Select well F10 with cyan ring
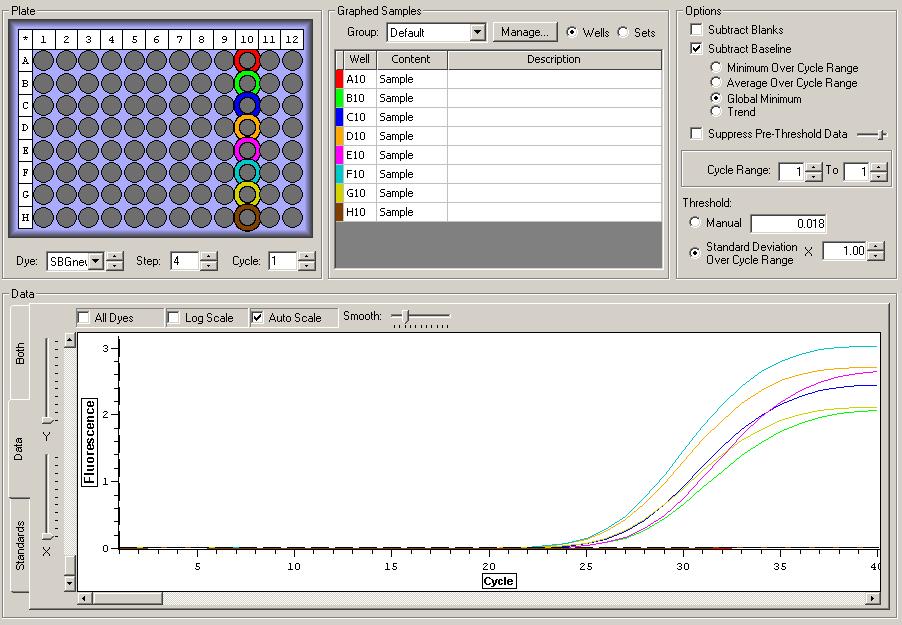 (x=247, y=172)
